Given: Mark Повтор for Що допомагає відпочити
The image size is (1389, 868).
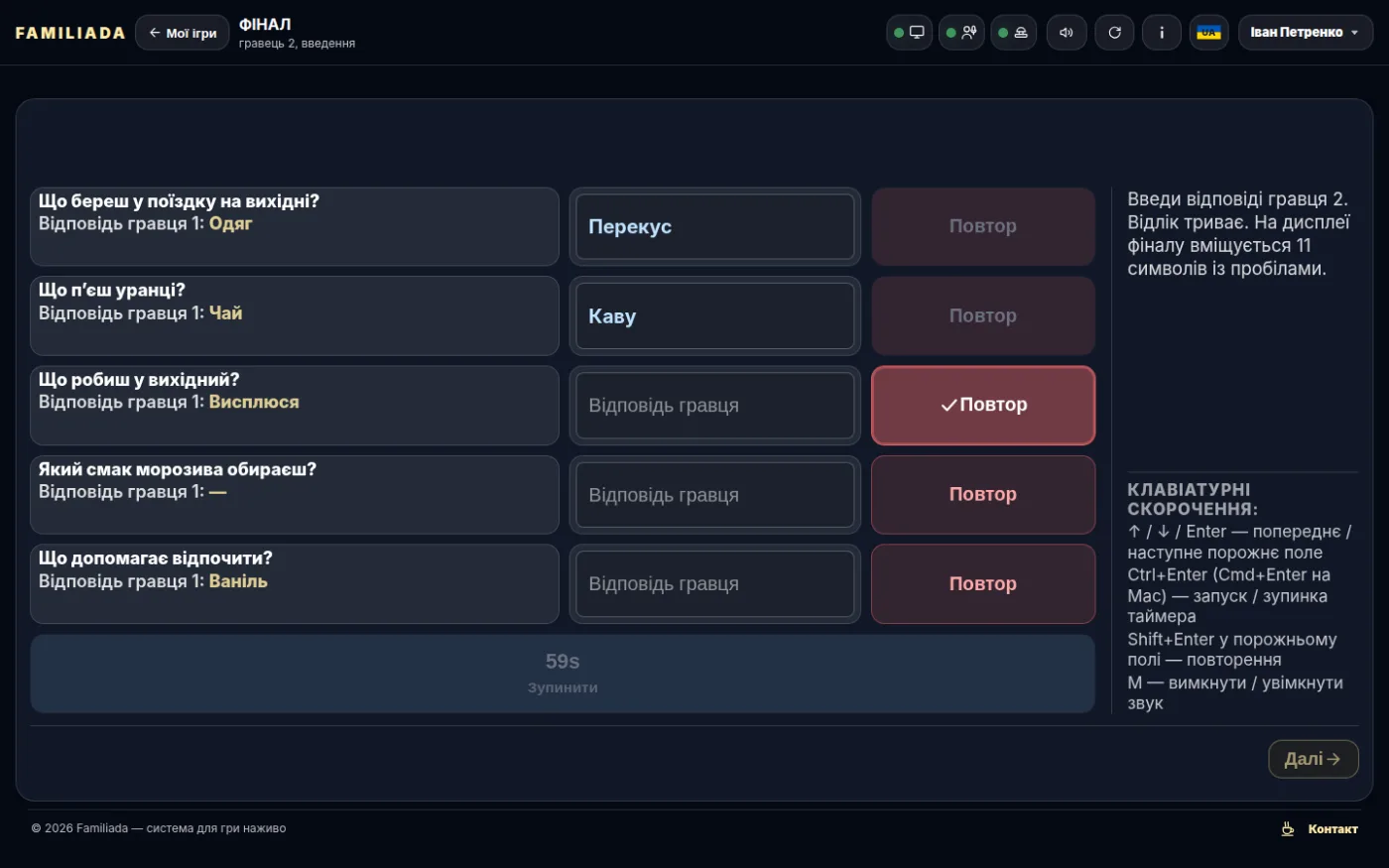Looking at the screenshot, I should (983, 583).
